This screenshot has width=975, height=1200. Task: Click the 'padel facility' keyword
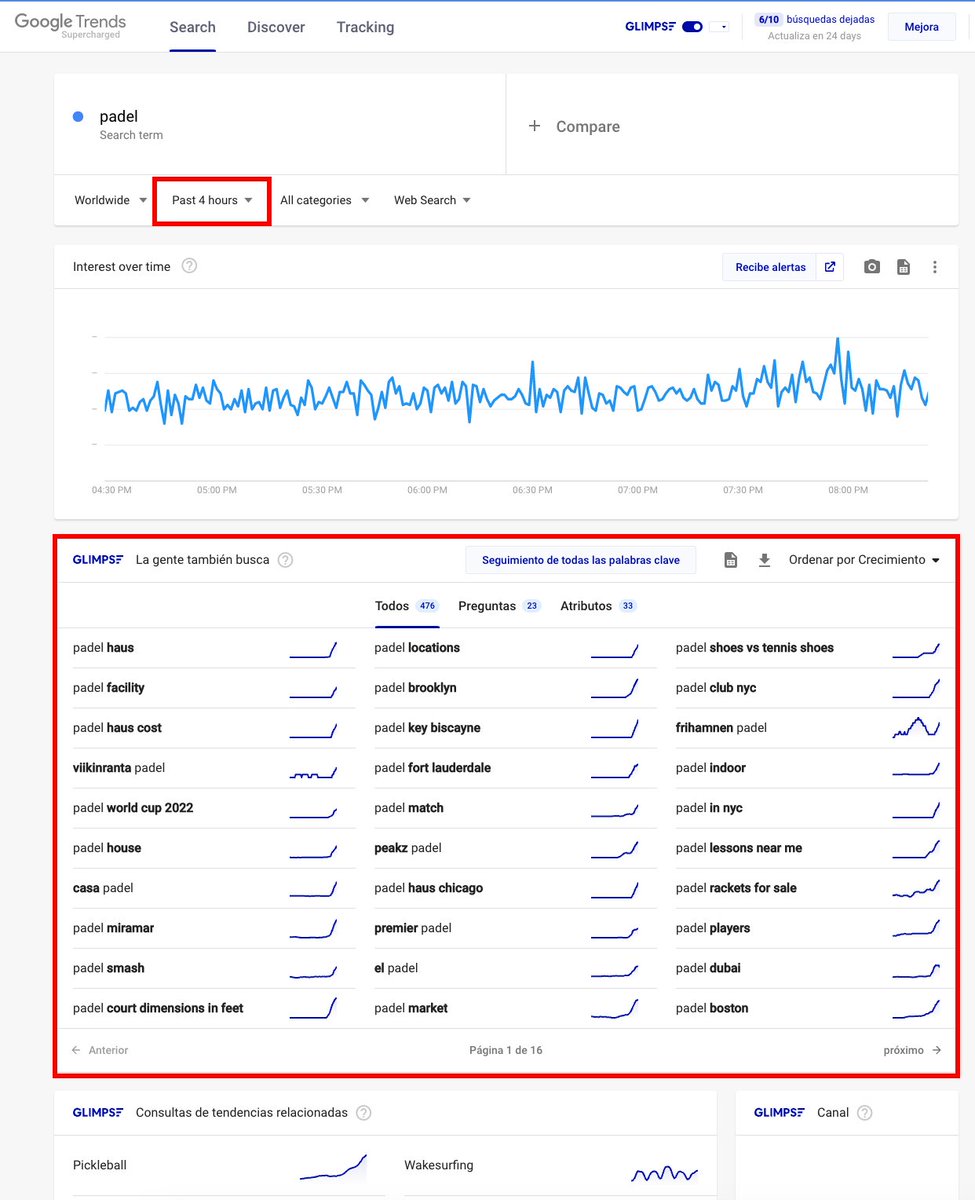[109, 688]
